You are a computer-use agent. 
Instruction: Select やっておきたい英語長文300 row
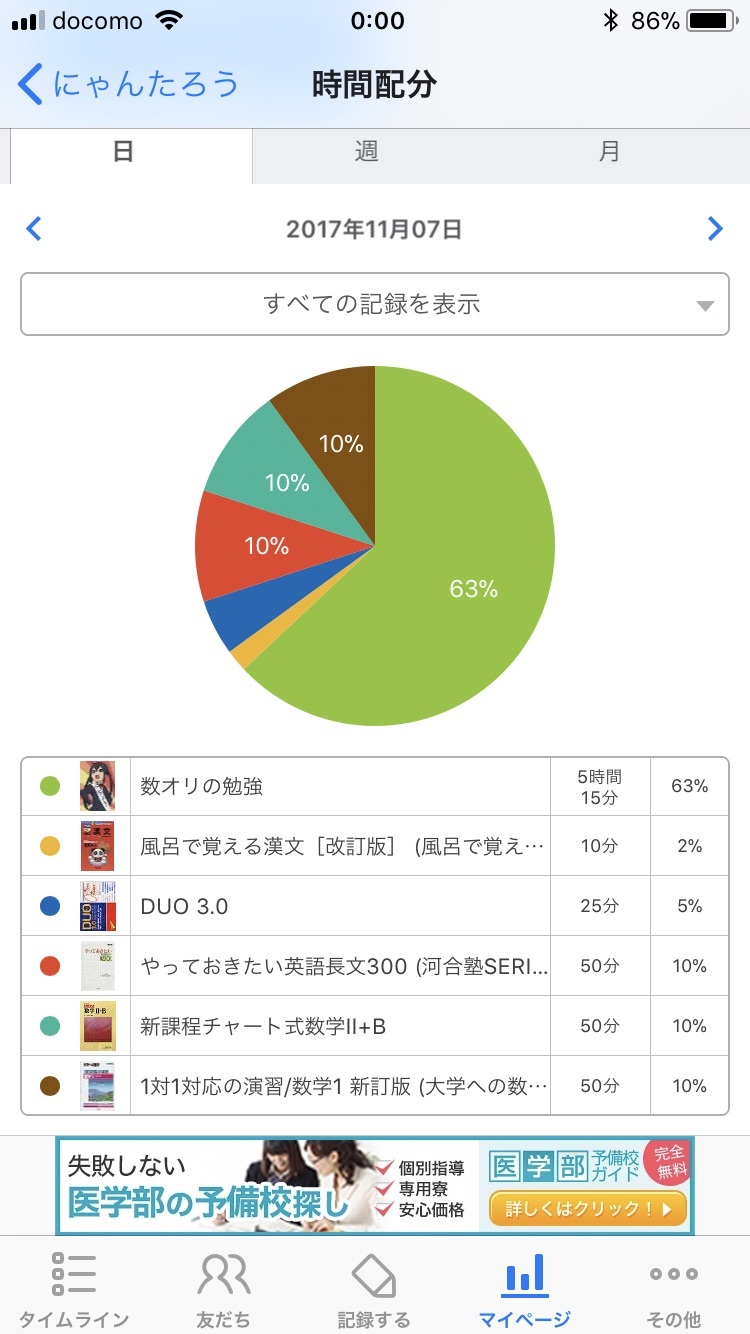click(375, 966)
